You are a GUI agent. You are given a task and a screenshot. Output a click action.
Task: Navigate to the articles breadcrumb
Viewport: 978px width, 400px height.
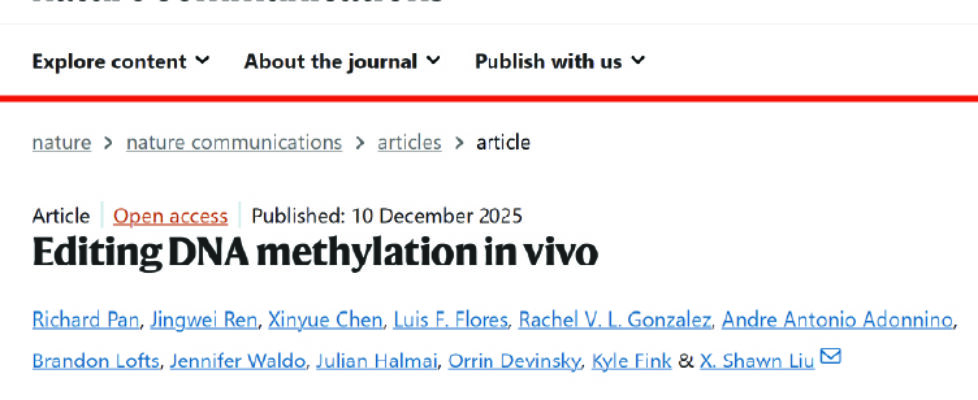click(x=409, y=142)
